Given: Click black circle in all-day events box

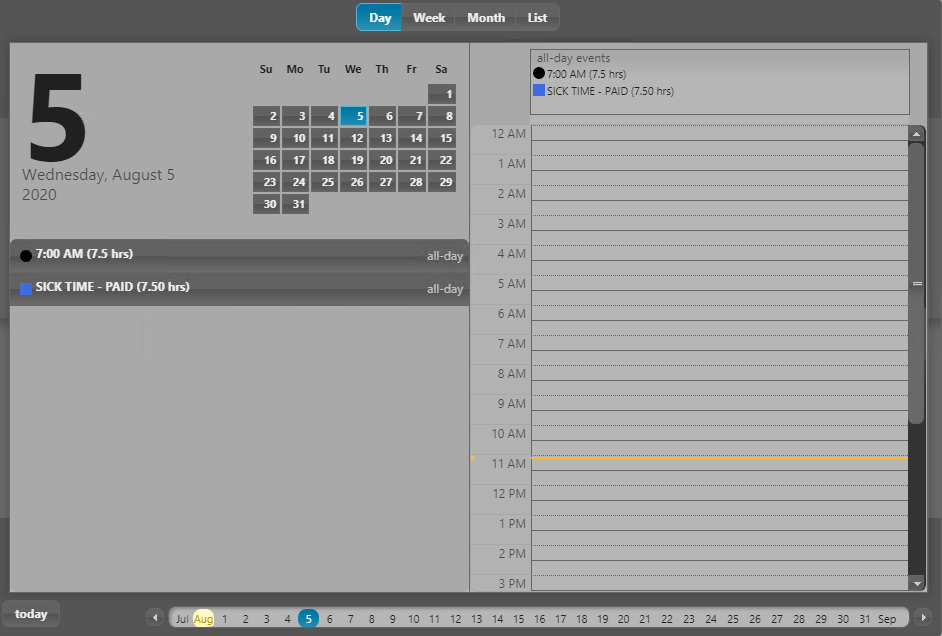Looking at the screenshot, I should (539, 73).
